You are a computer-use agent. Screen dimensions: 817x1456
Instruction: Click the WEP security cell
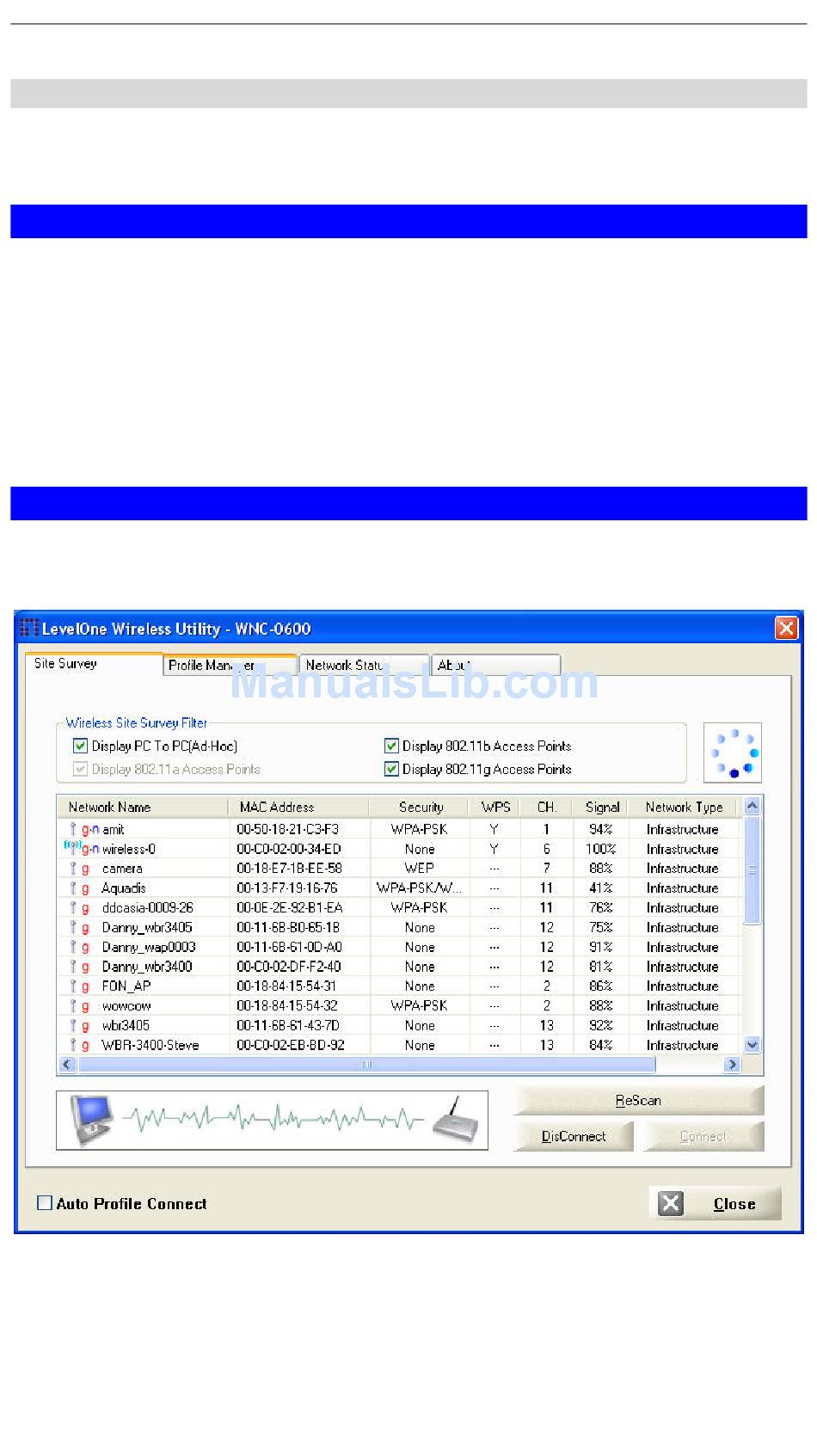pos(419,869)
